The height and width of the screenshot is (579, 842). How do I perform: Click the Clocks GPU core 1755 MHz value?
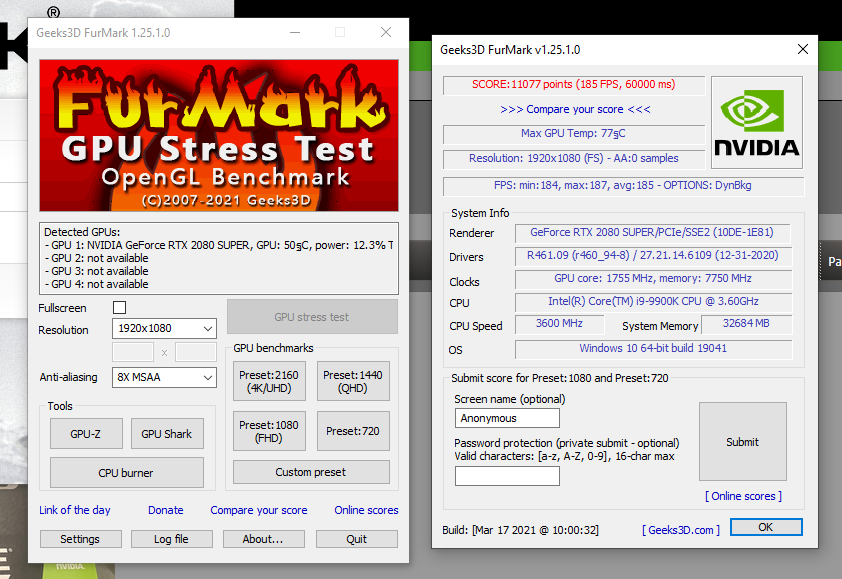(653, 279)
